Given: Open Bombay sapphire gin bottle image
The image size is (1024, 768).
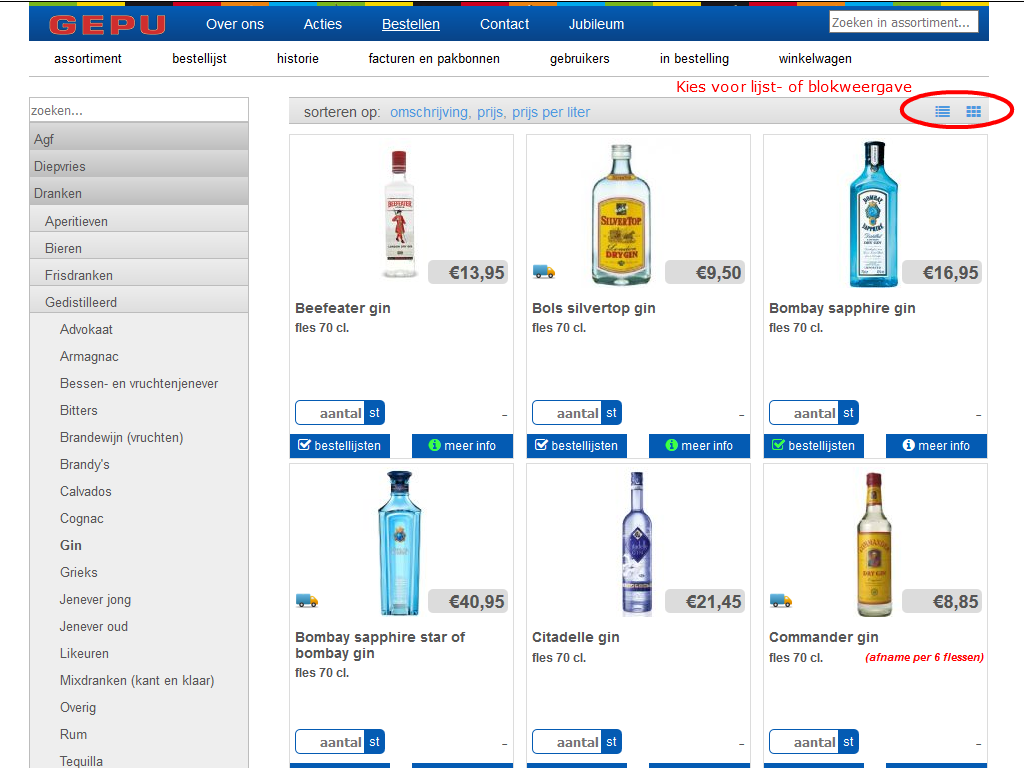Looking at the screenshot, I should tap(873, 214).
